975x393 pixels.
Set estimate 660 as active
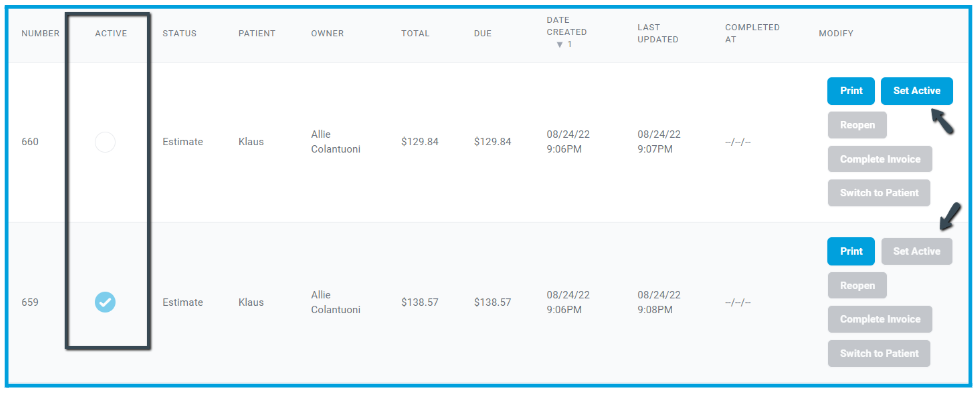(x=917, y=91)
